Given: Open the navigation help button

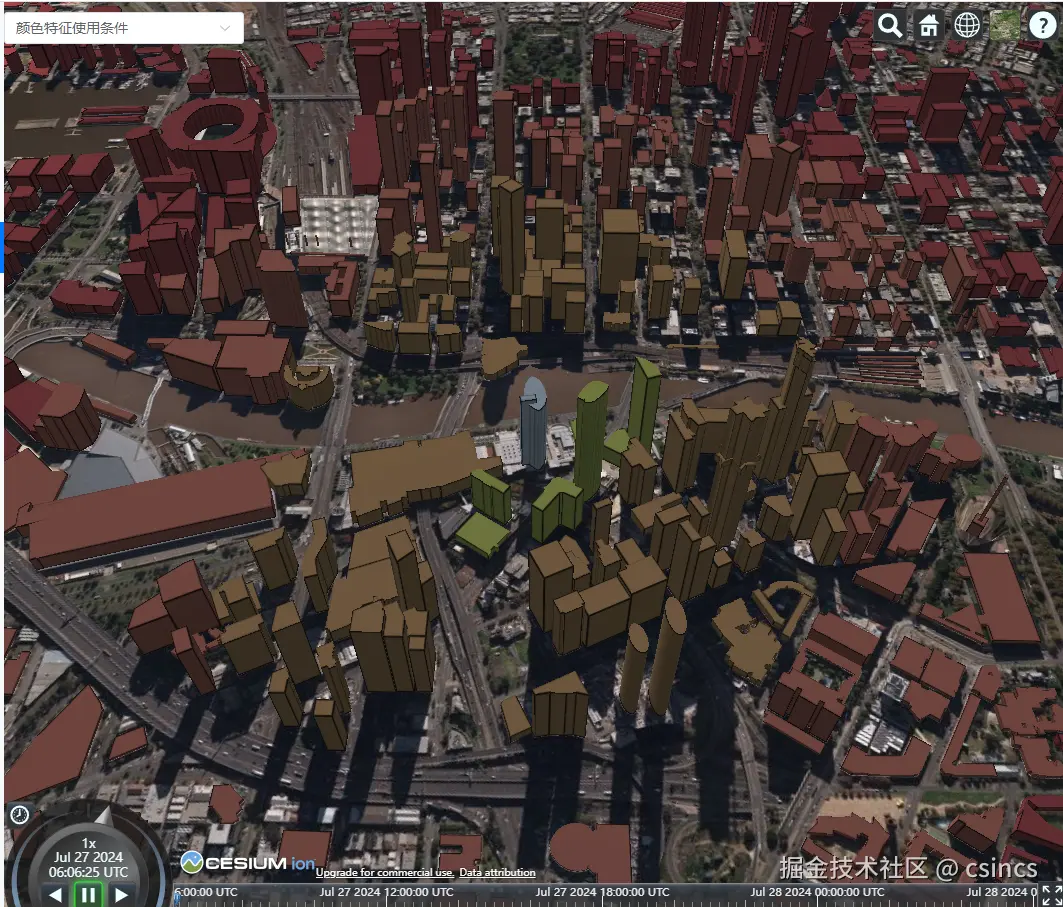Looking at the screenshot, I should 1043,26.
